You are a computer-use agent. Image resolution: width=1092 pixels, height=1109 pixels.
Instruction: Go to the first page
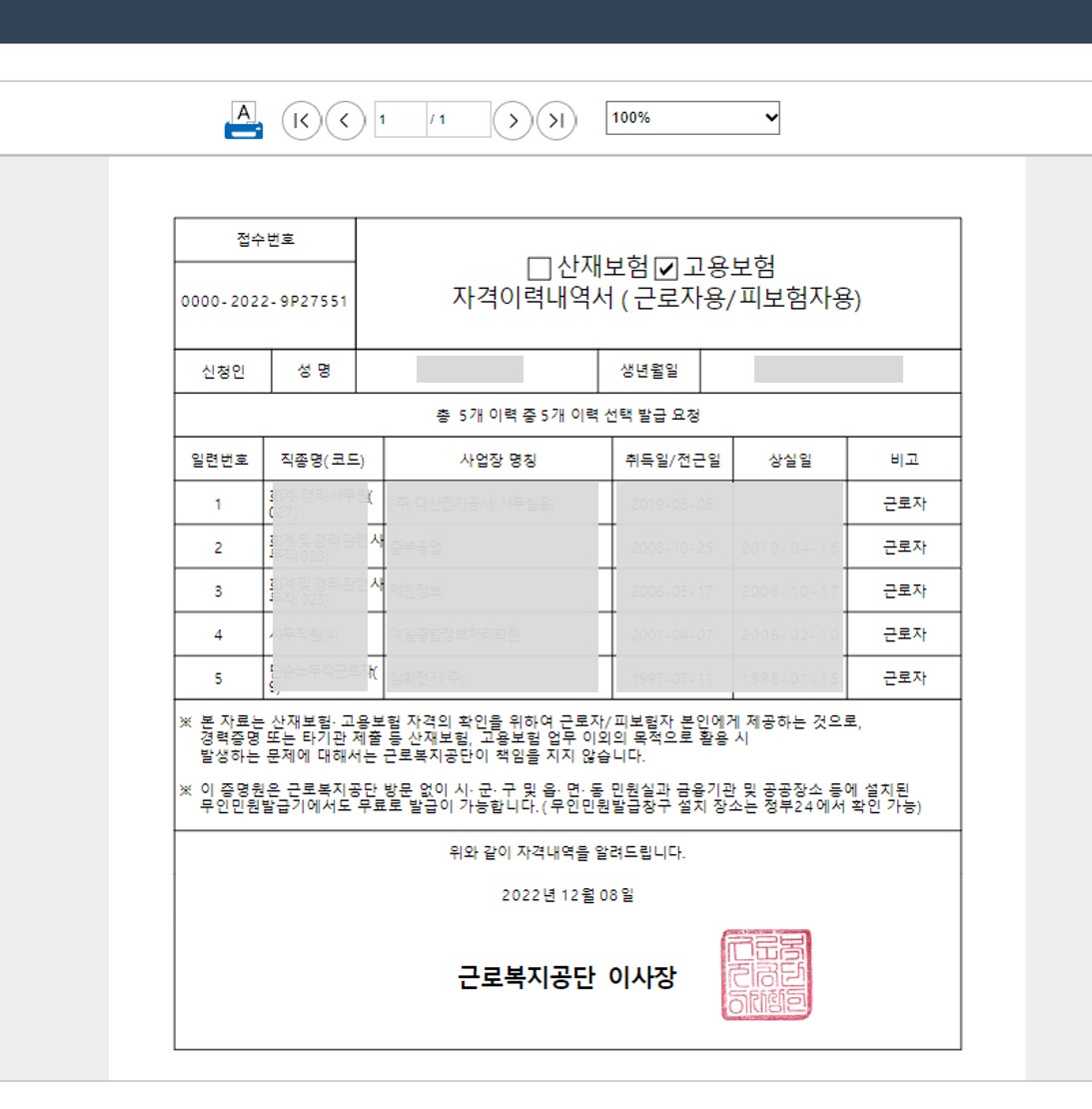click(302, 120)
